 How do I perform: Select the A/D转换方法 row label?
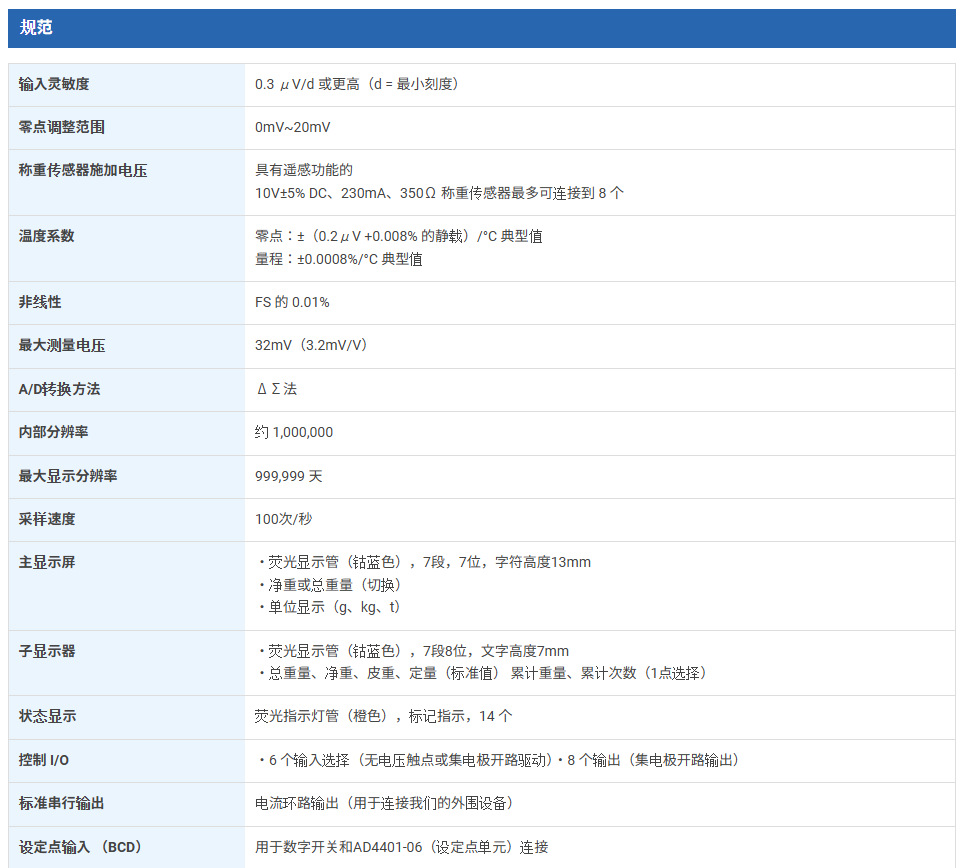click(59, 389)
